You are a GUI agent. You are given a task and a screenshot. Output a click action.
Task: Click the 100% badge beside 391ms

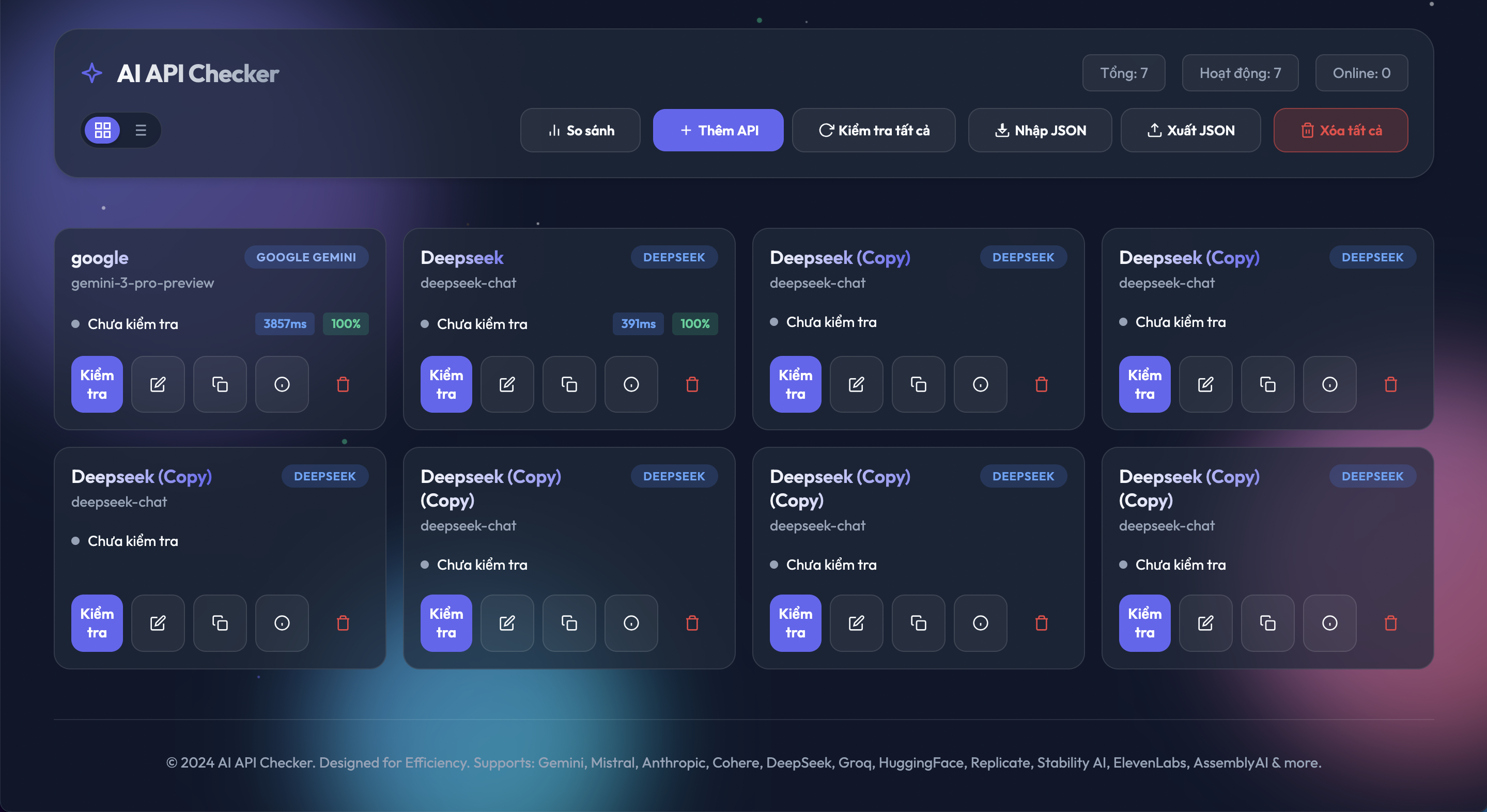coord(694,324)
